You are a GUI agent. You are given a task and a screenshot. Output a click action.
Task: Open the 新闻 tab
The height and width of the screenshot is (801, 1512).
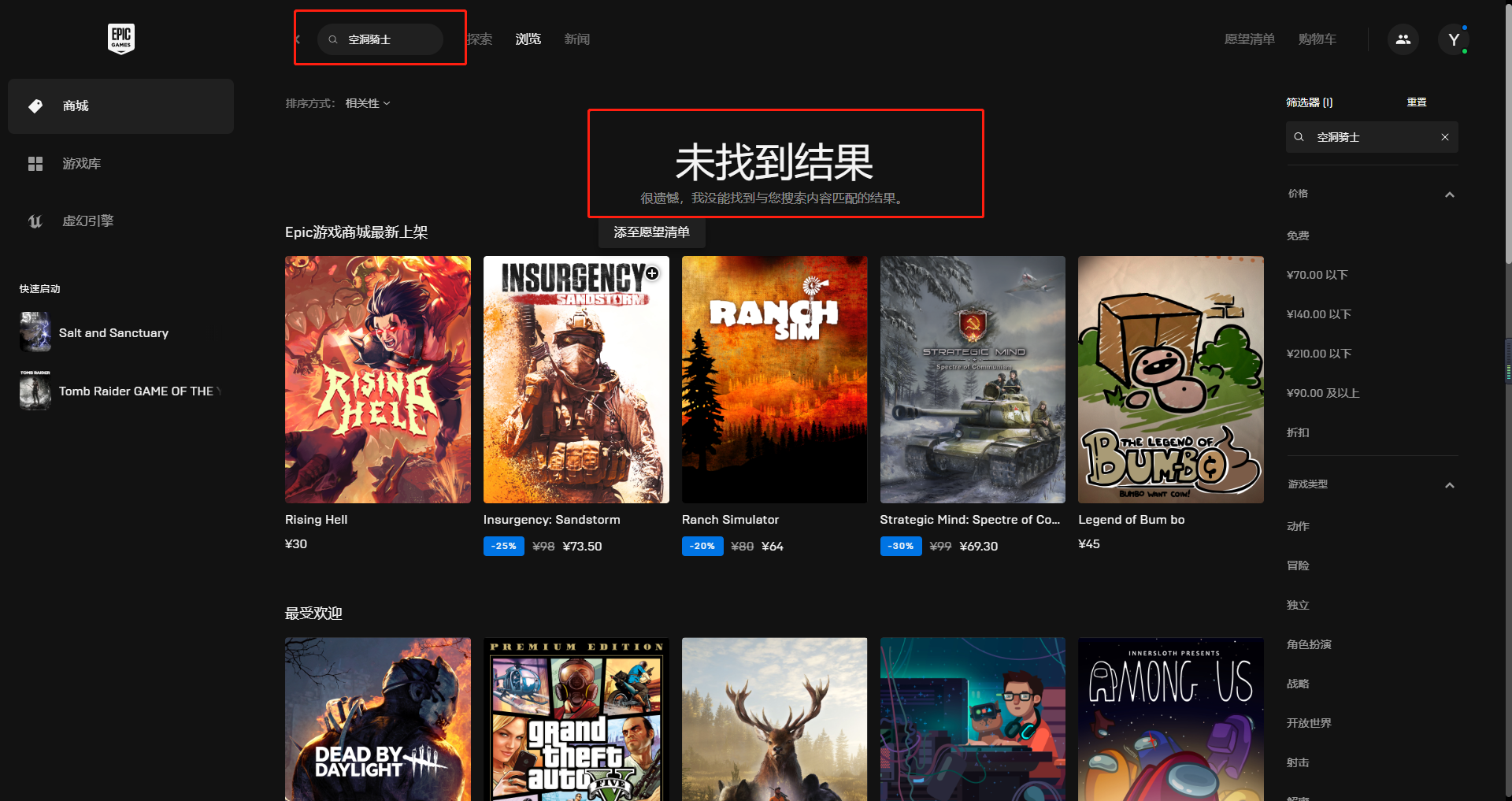[x=577, y=39]
